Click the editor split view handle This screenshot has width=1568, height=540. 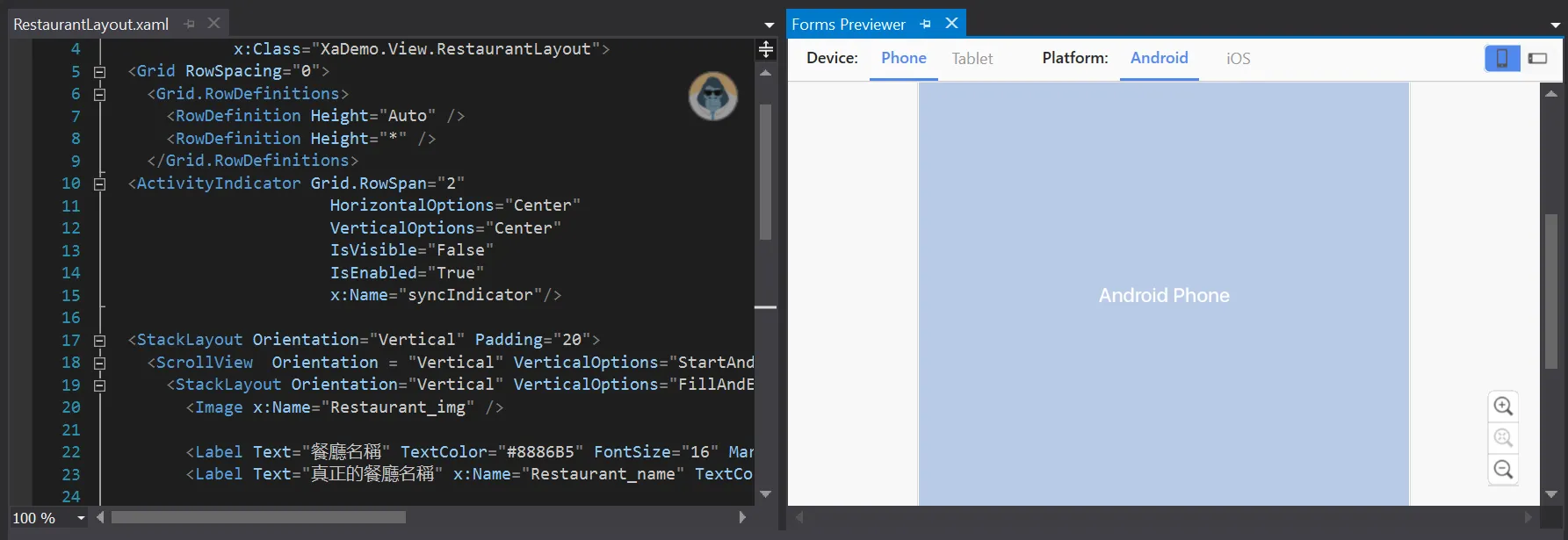point(766,49)
